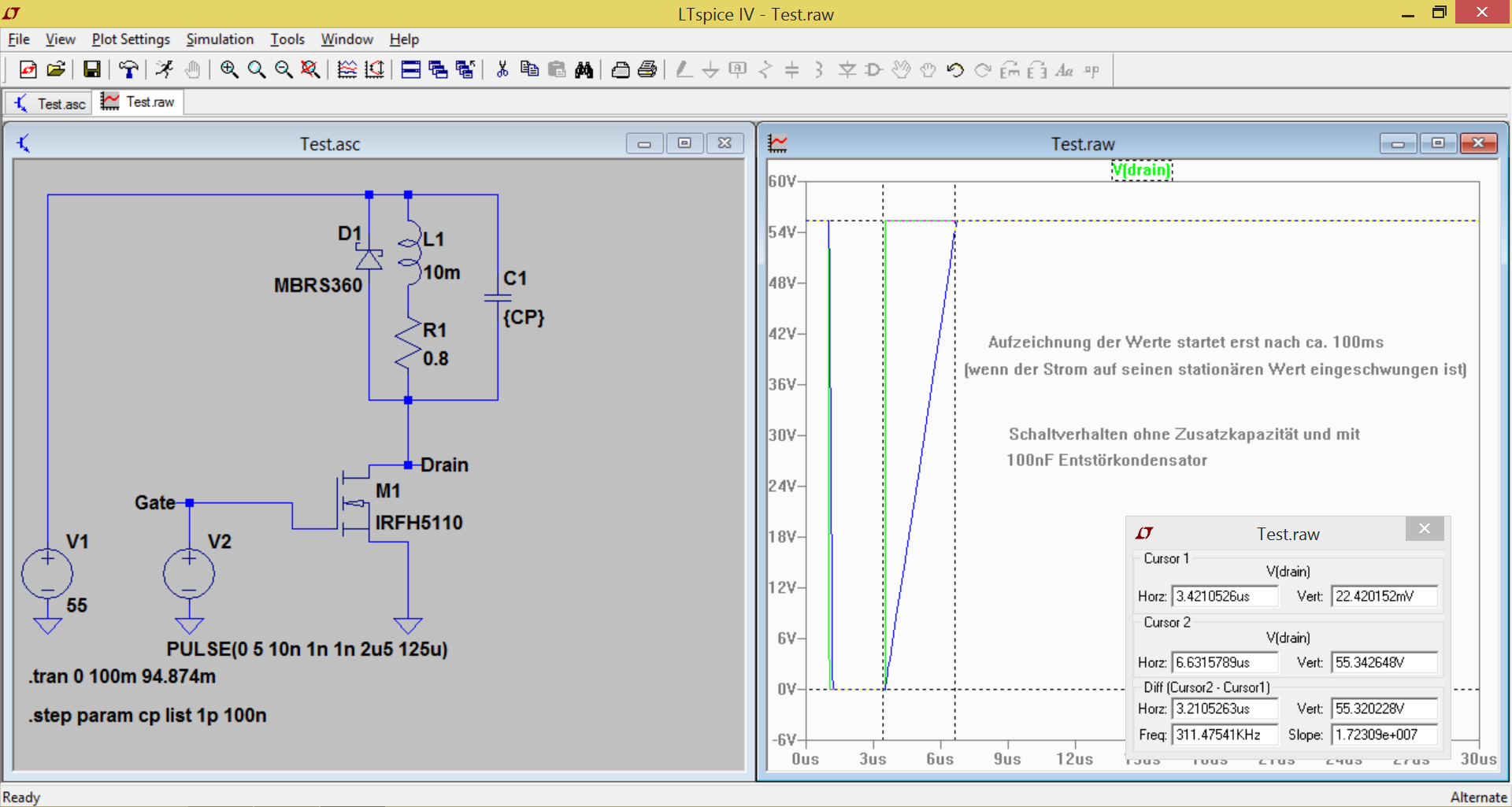Tile windows with the Tile icon
Screen dimensions: 1512x807
[411, 70]
